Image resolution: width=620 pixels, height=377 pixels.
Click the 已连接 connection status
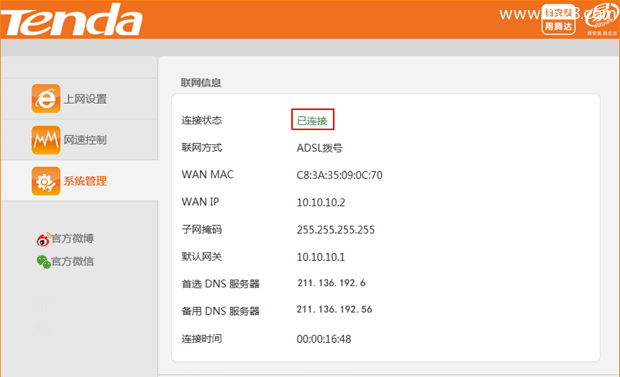tap(312, 121)
